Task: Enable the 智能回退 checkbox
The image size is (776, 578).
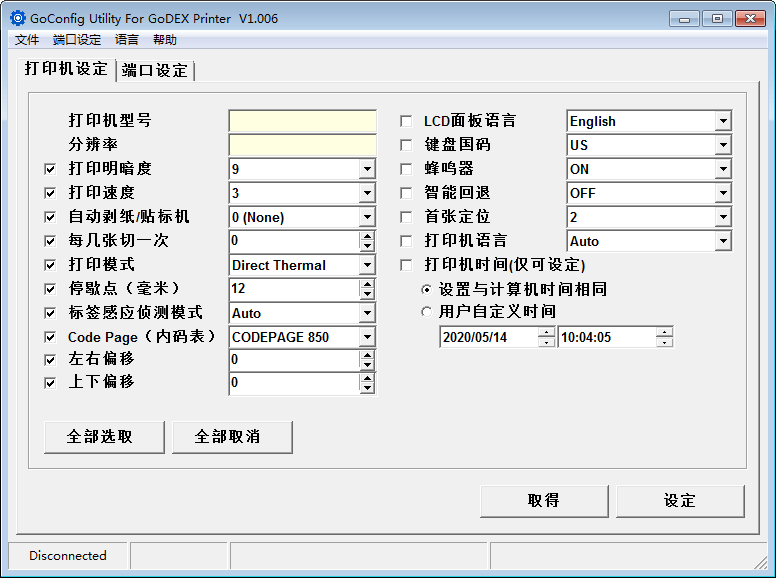Action: coord(406,193)
